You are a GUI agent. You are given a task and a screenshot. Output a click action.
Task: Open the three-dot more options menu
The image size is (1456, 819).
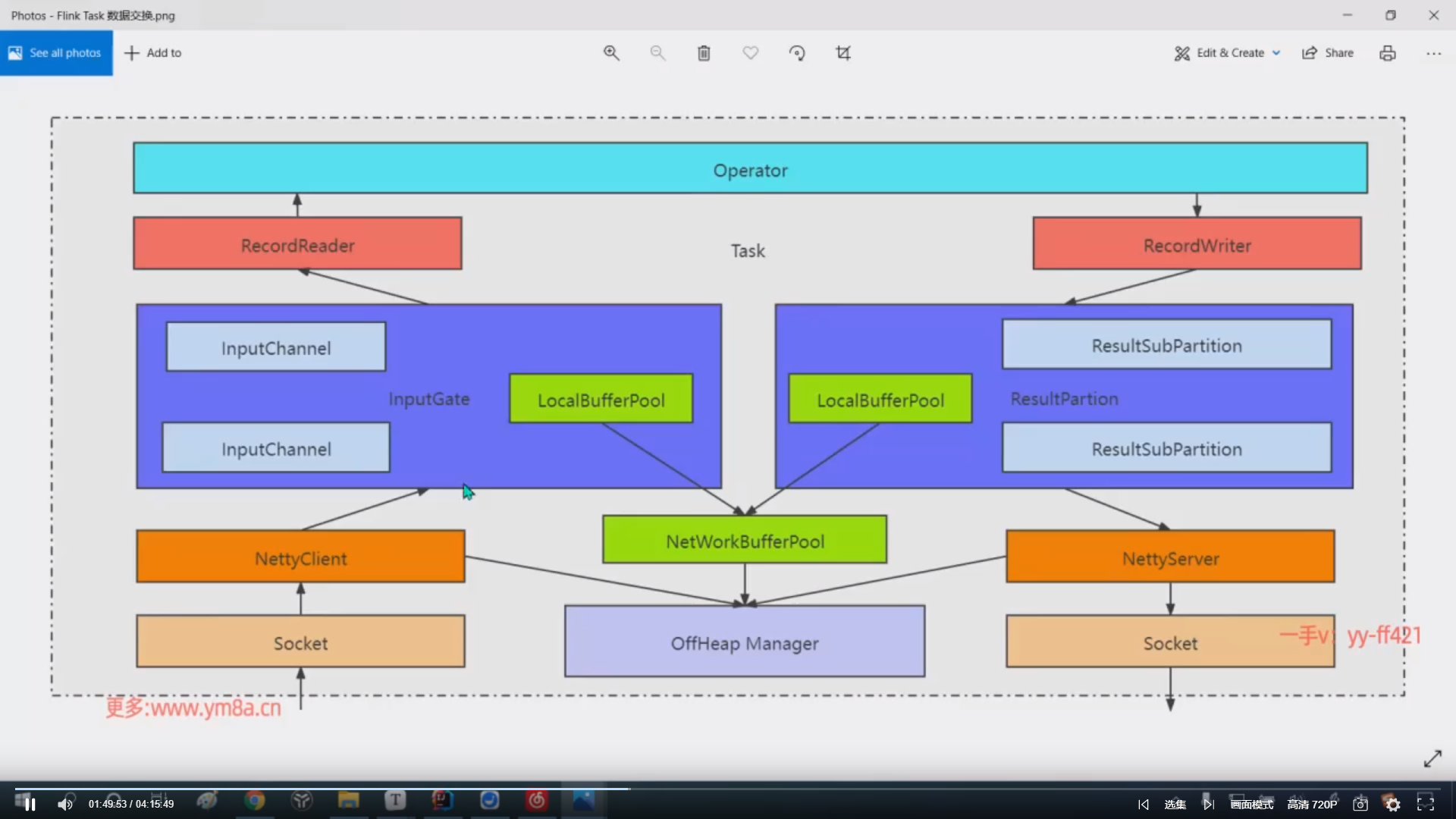click(1433, 53)
